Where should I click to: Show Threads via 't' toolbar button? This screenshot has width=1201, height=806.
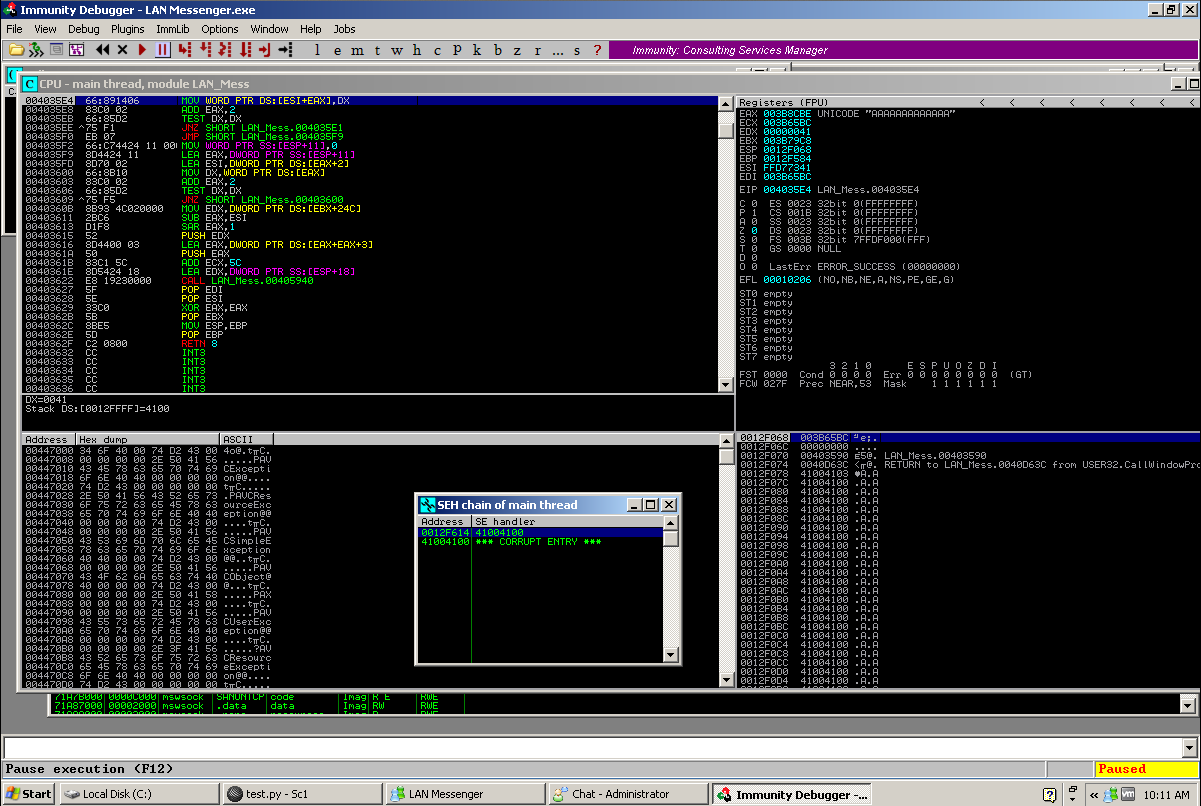(377, 49)
